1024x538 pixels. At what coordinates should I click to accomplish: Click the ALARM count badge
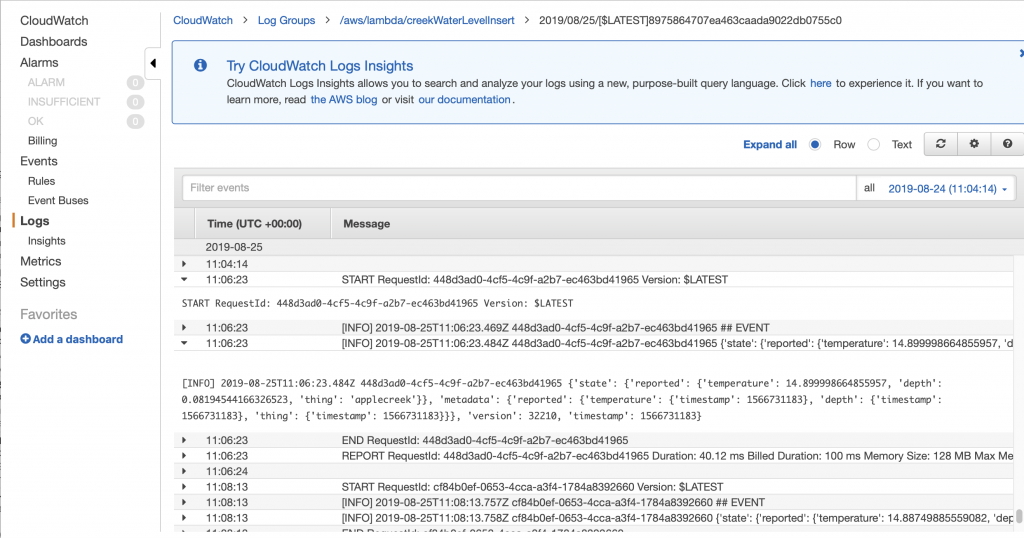coord(135,82)
